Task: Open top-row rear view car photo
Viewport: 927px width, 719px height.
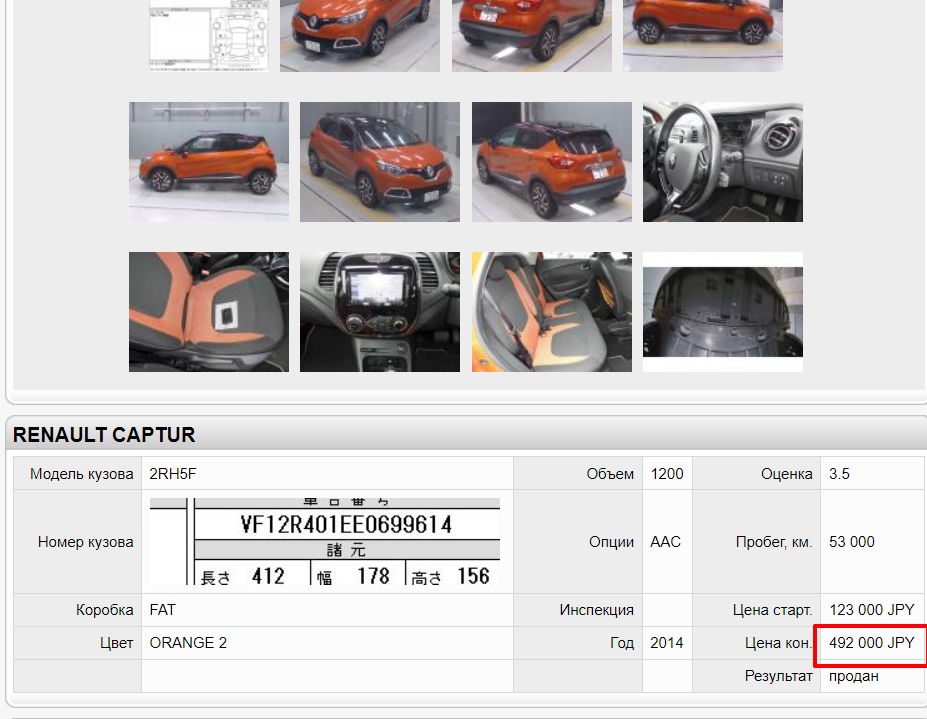Action: [531, 35]
